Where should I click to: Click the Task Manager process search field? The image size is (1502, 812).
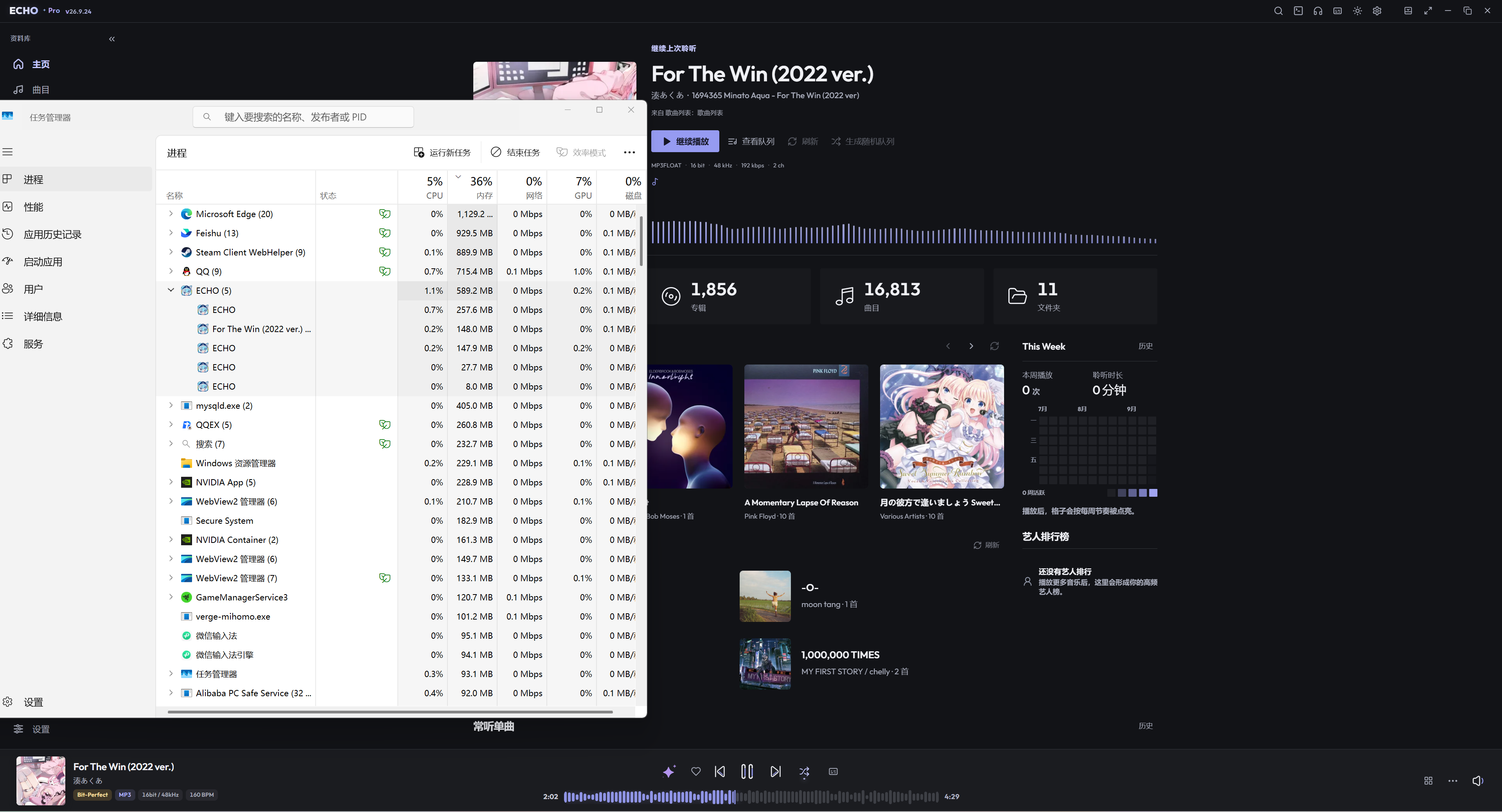tap(303, 117)
